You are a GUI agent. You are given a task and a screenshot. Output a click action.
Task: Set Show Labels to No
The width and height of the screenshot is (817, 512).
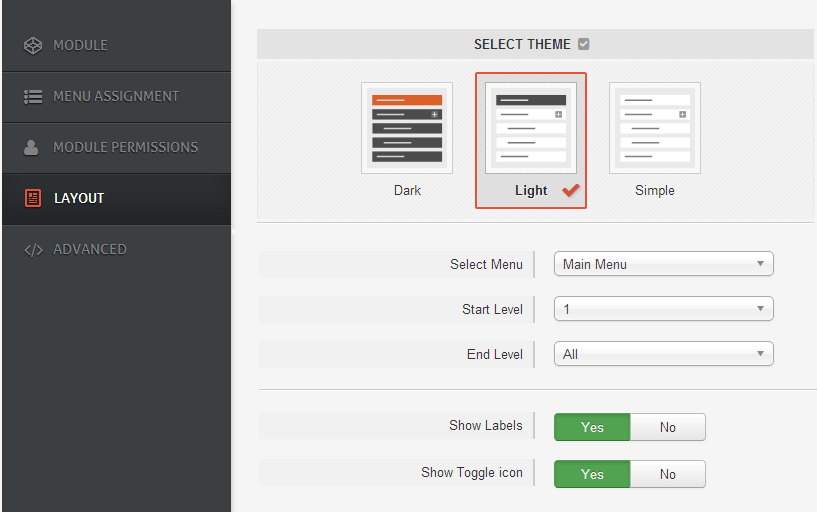667,427
